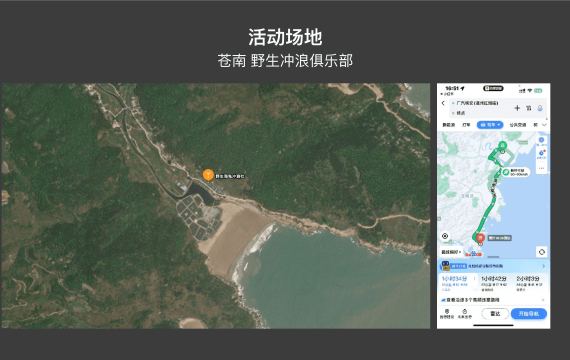Open the blue 驾车 driving mode dropdown
The height and width of the screenshot is (360, 570).
click(490, 125)
